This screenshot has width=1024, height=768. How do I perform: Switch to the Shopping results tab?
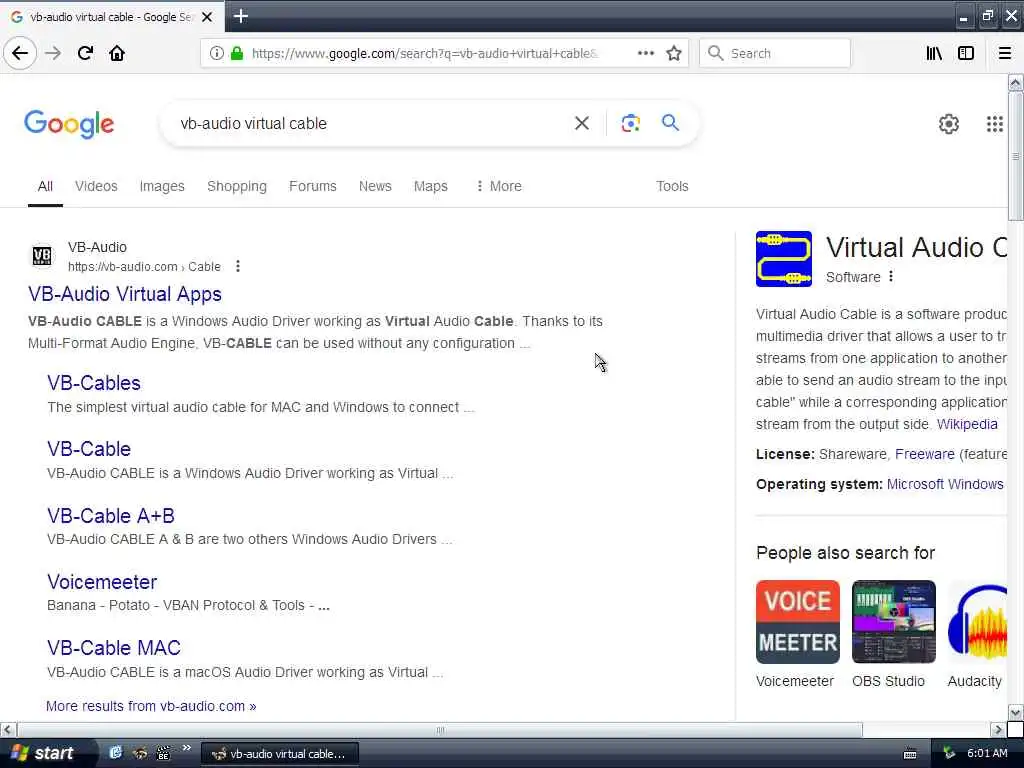point(237,186)
